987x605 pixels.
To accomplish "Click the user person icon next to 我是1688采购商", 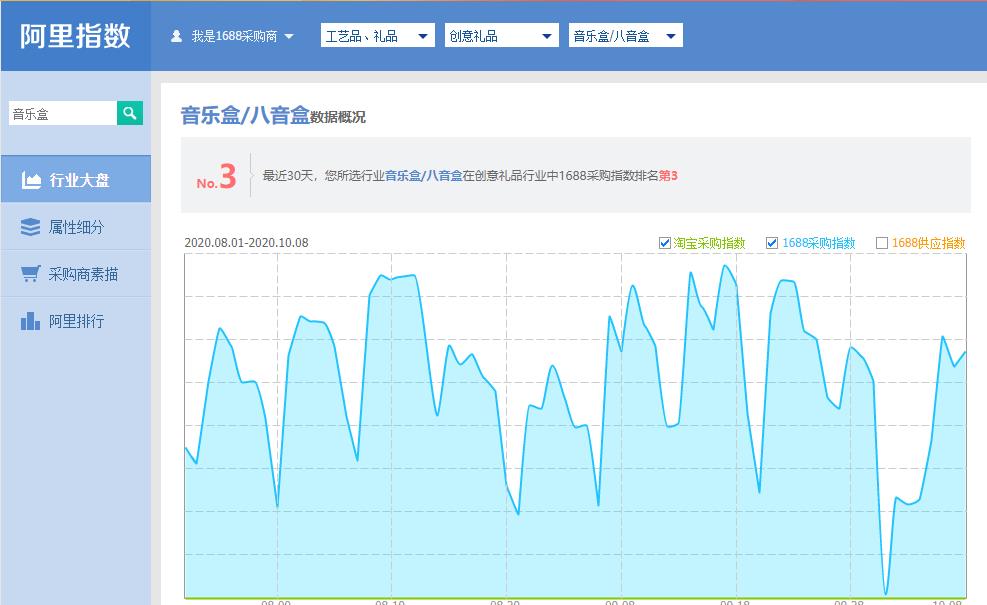I will (175, 34).
